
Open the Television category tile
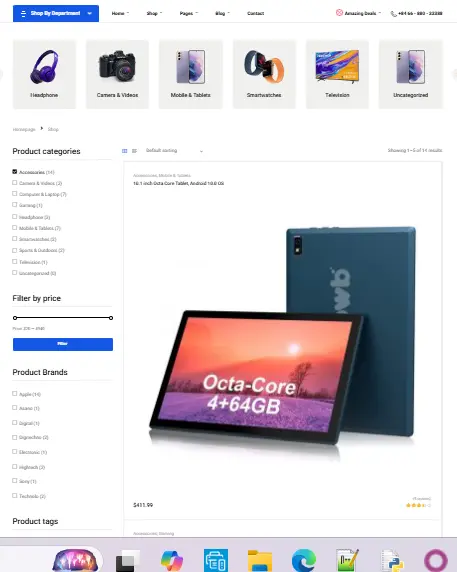point(337,74)
